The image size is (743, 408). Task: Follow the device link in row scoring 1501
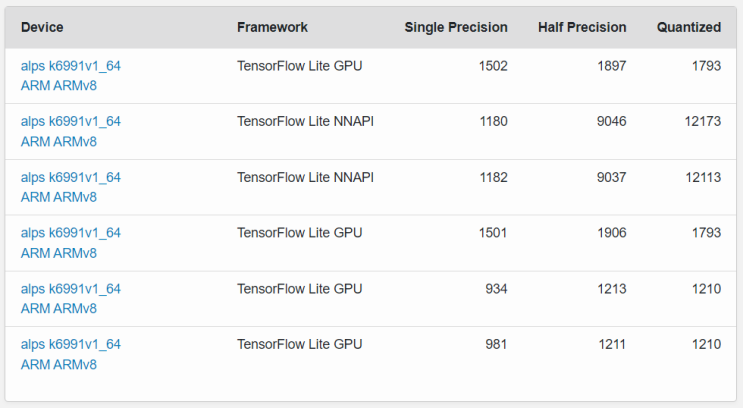point(71,233)
